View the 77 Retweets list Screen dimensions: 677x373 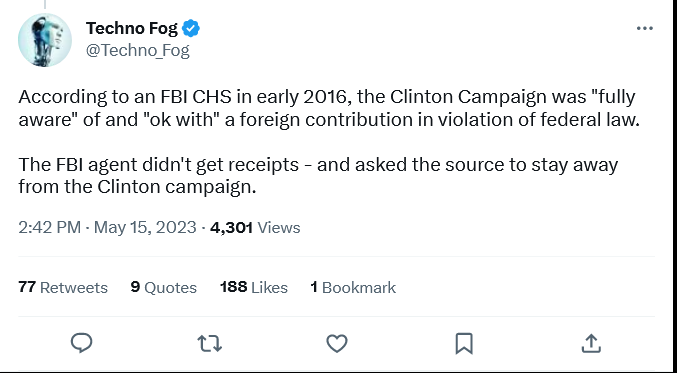point(63,287)
